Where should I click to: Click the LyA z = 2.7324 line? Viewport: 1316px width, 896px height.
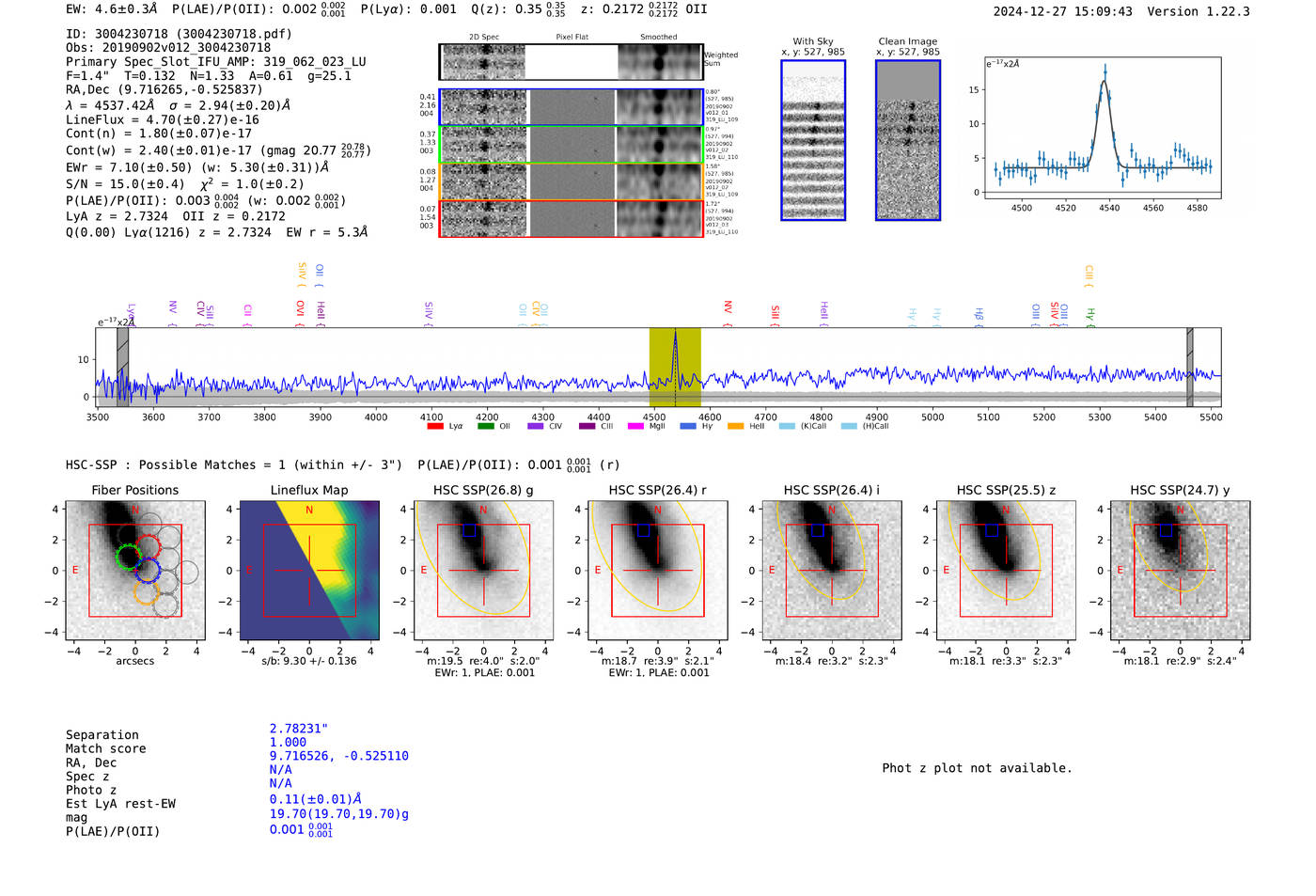[176, 216]
